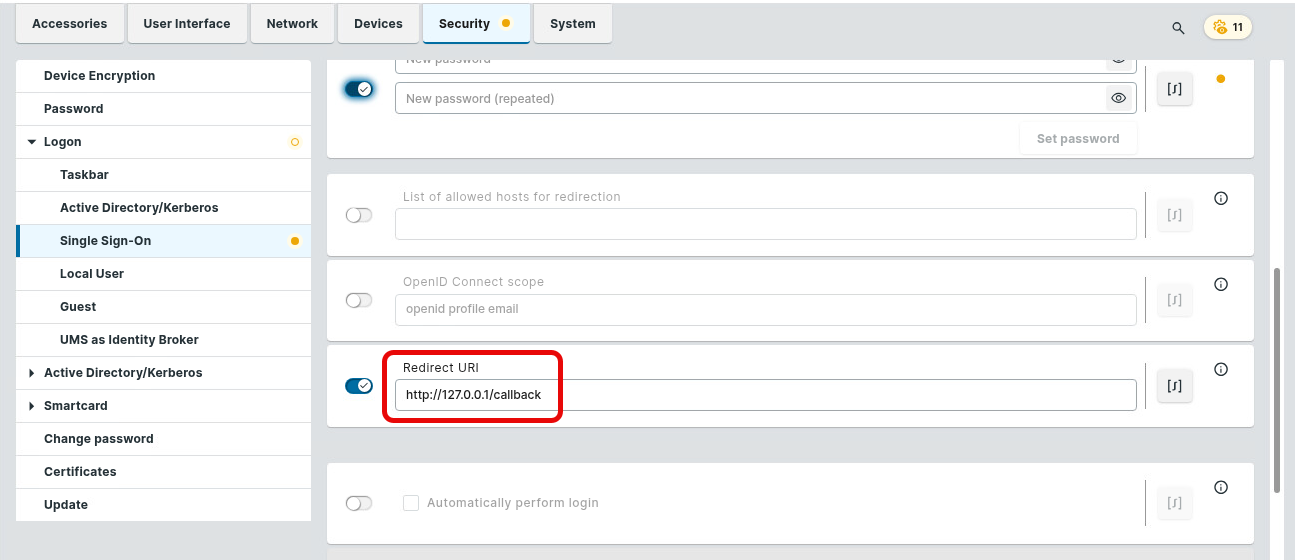Expand the Active Directory/Kerberos top-level section

[x=32, y=373]
